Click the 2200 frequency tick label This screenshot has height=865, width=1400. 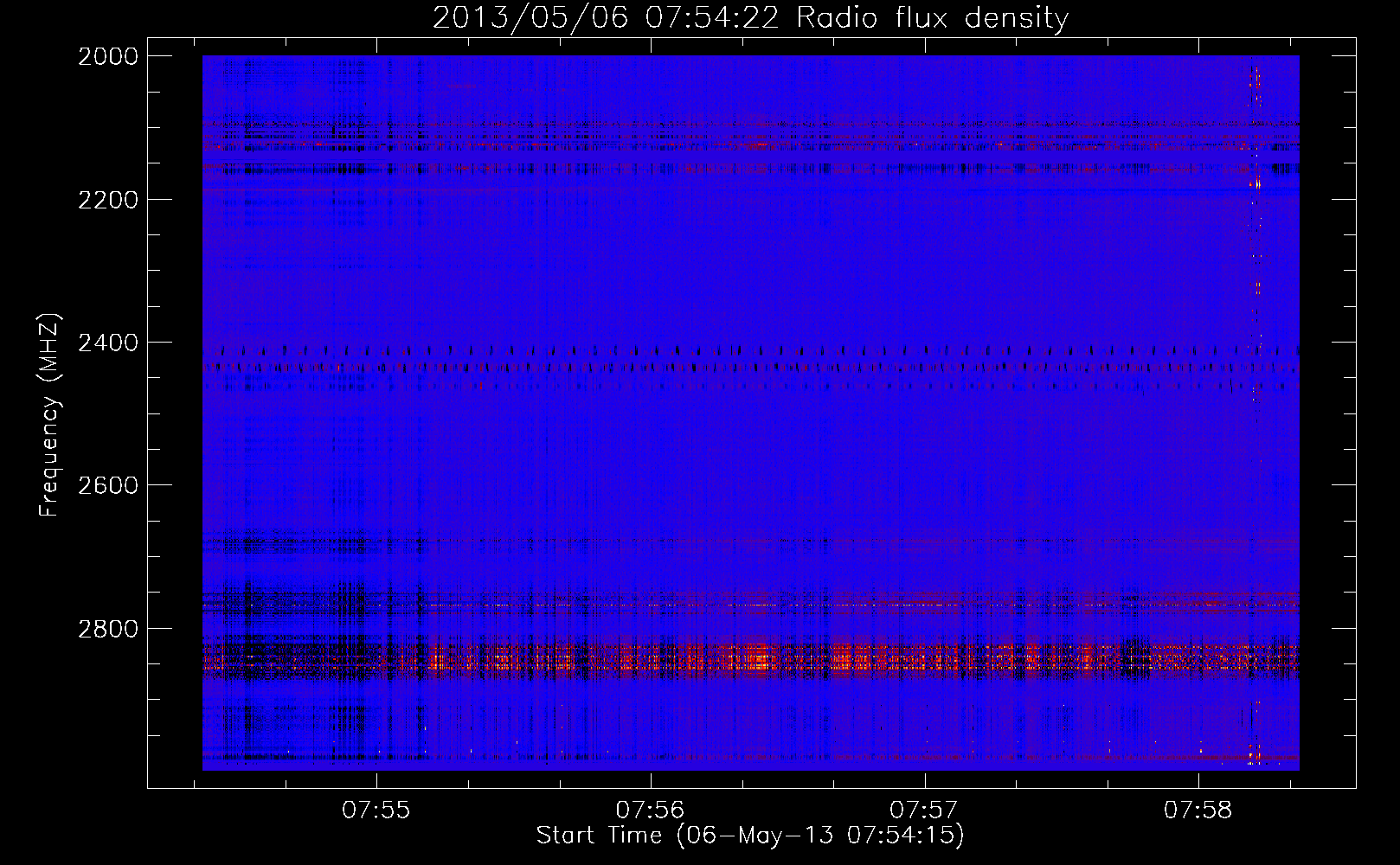tap(108, 200)
